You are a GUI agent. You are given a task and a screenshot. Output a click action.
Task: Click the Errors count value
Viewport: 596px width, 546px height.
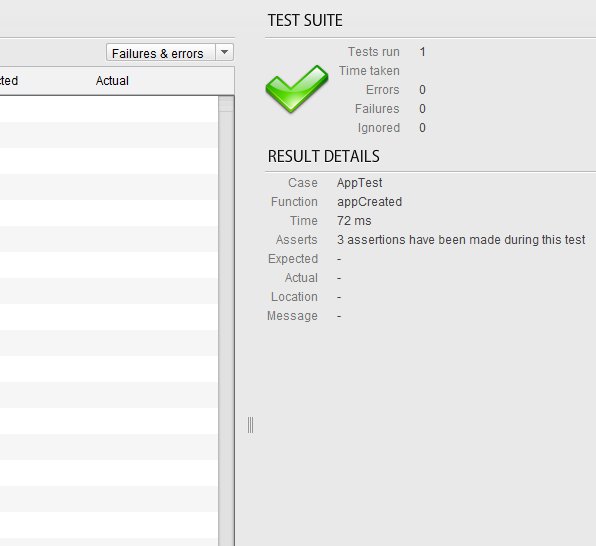(x=422, y=90)
